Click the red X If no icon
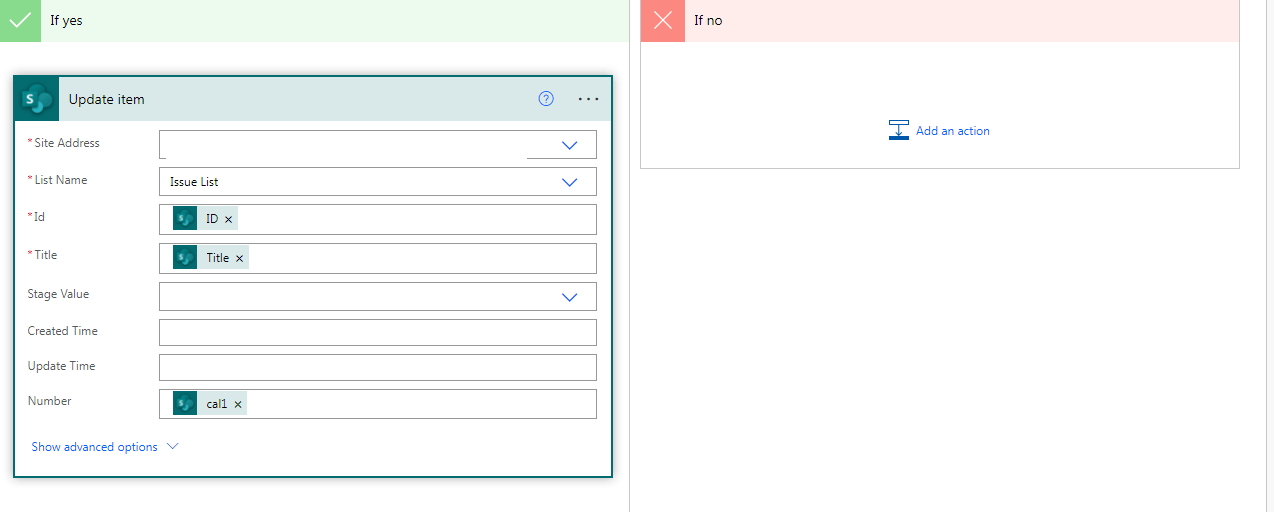 tap(663, 20)
